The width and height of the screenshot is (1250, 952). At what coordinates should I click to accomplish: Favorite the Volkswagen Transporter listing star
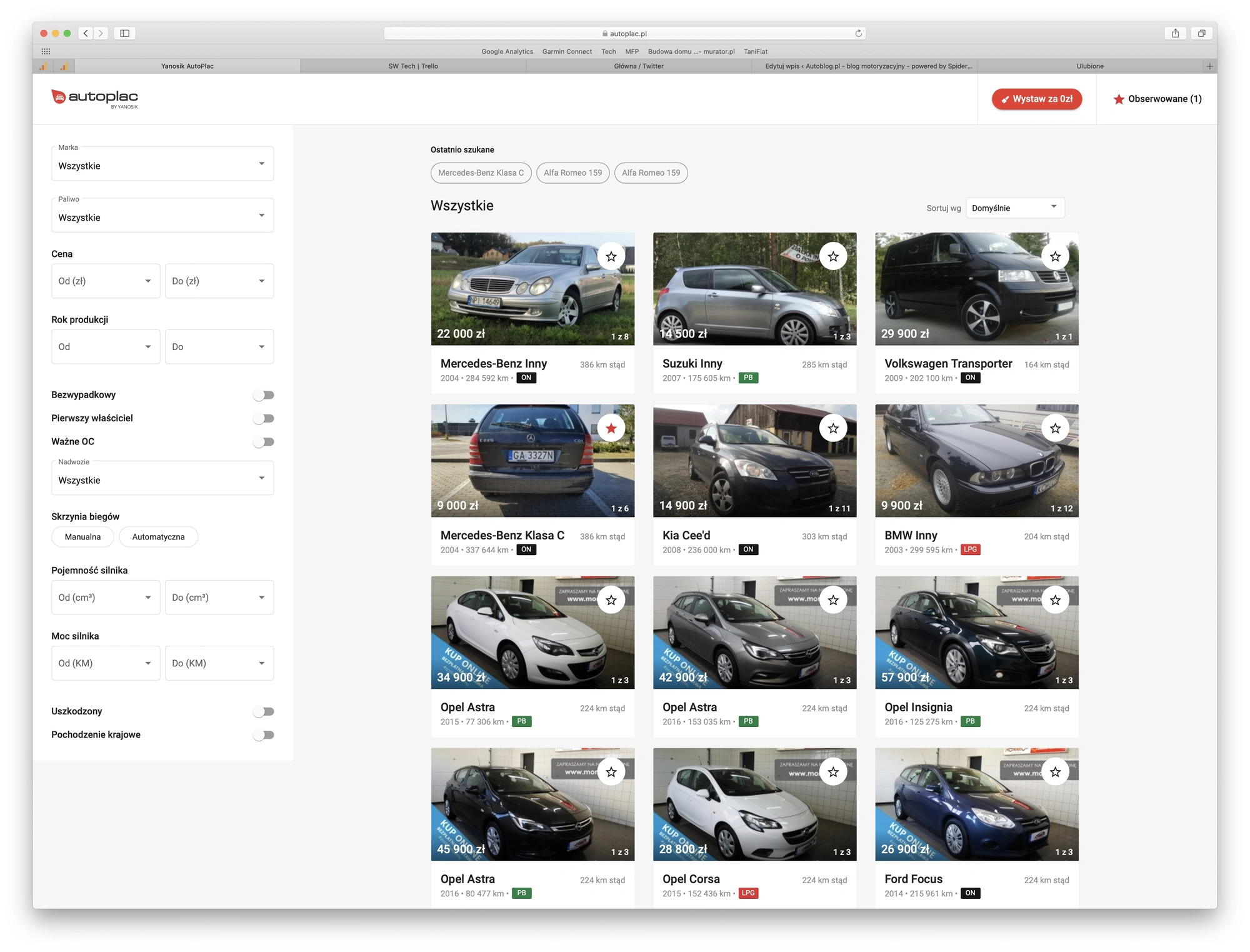tap(1055, 256)
